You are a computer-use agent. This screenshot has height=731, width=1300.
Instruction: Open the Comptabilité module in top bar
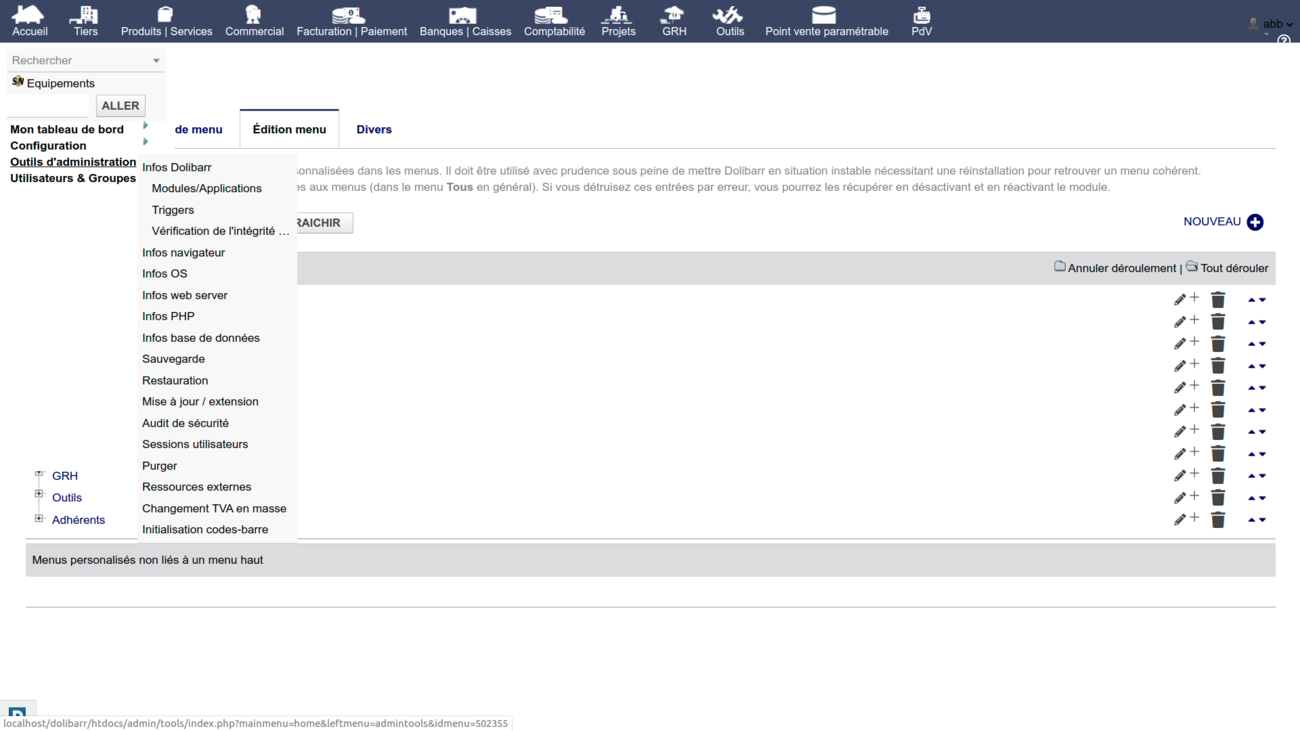click(554, 16)
